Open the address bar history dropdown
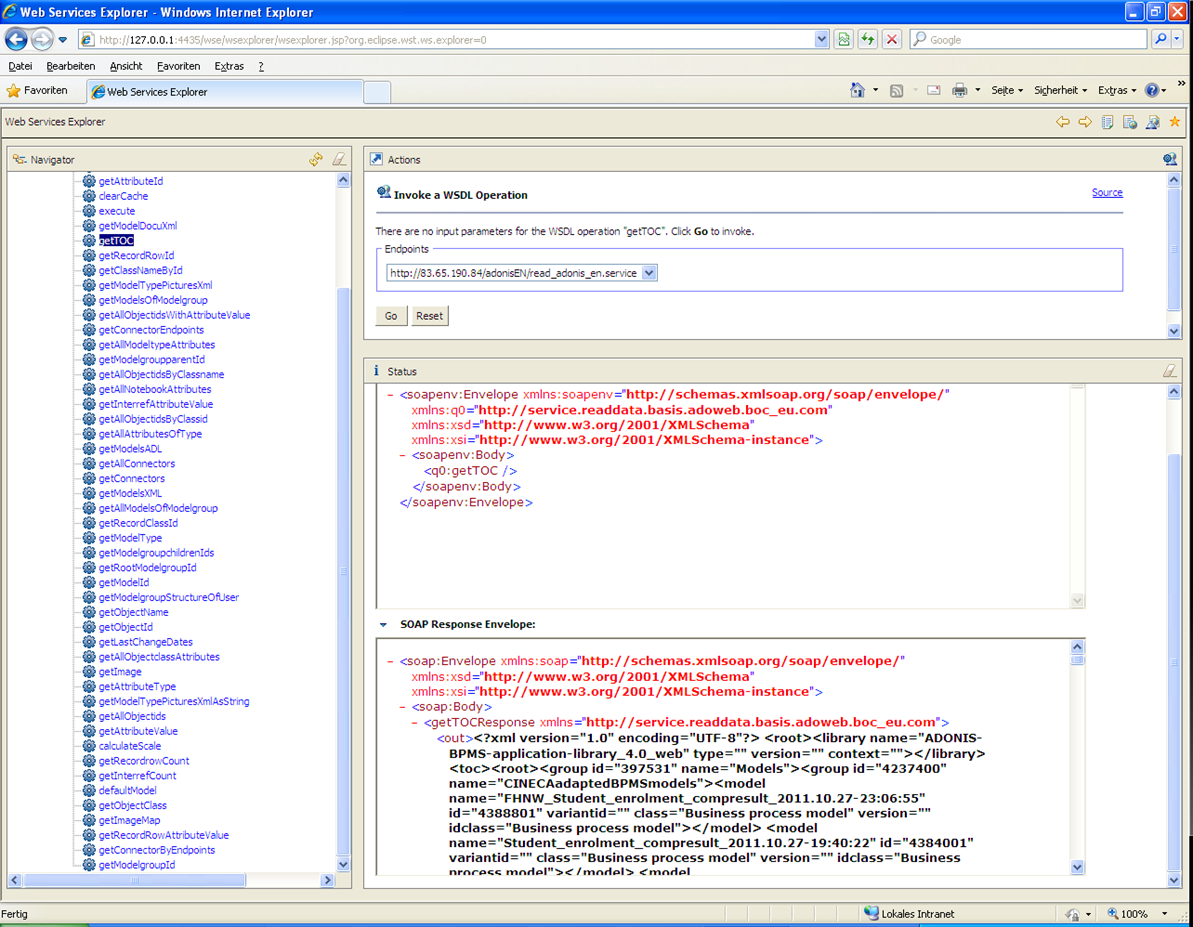Viewport: 1193px width, 927px height. tap(821, 40)
